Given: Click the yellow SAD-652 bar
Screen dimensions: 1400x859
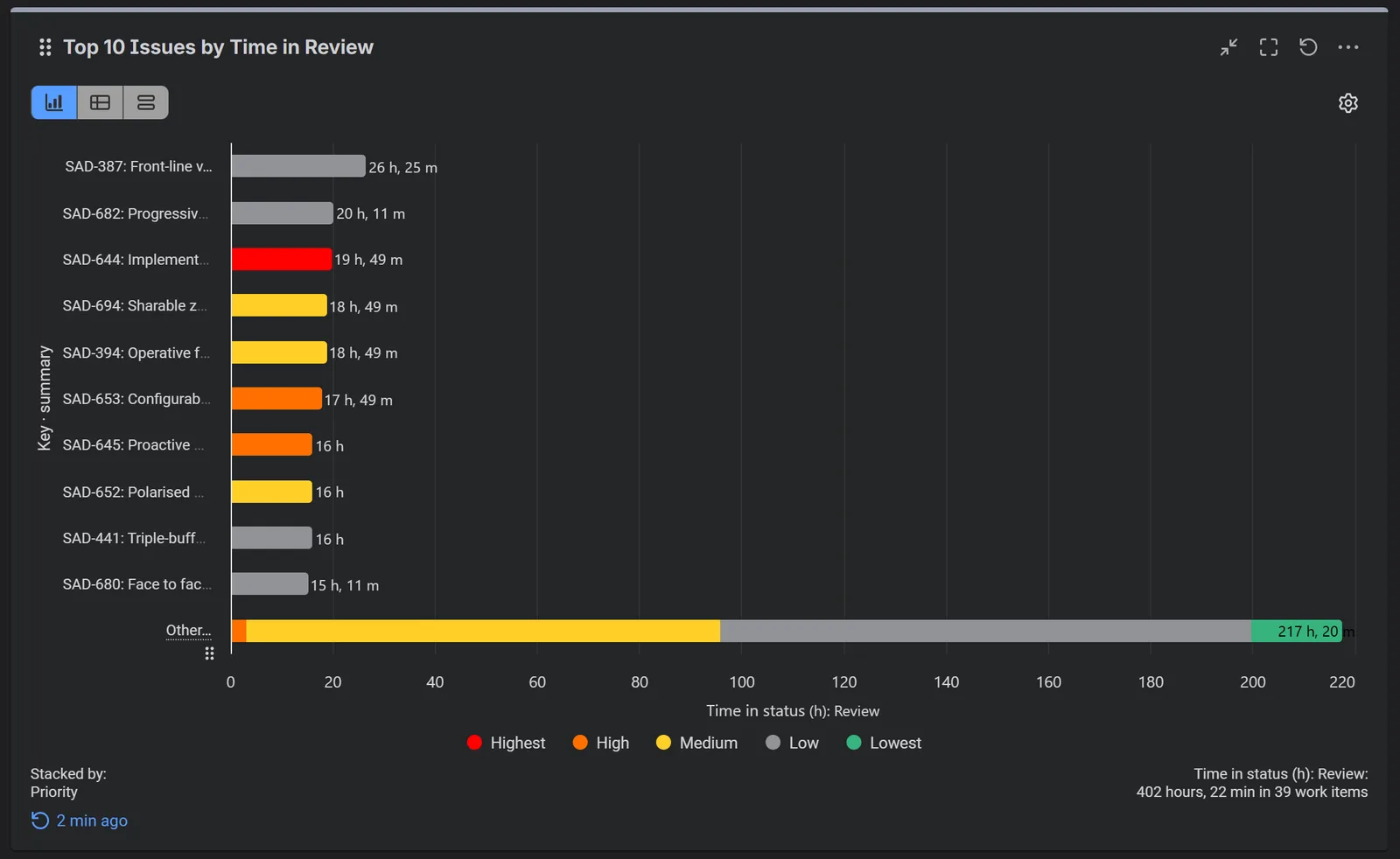Looking at the screenshot, I should pos(272,492).
